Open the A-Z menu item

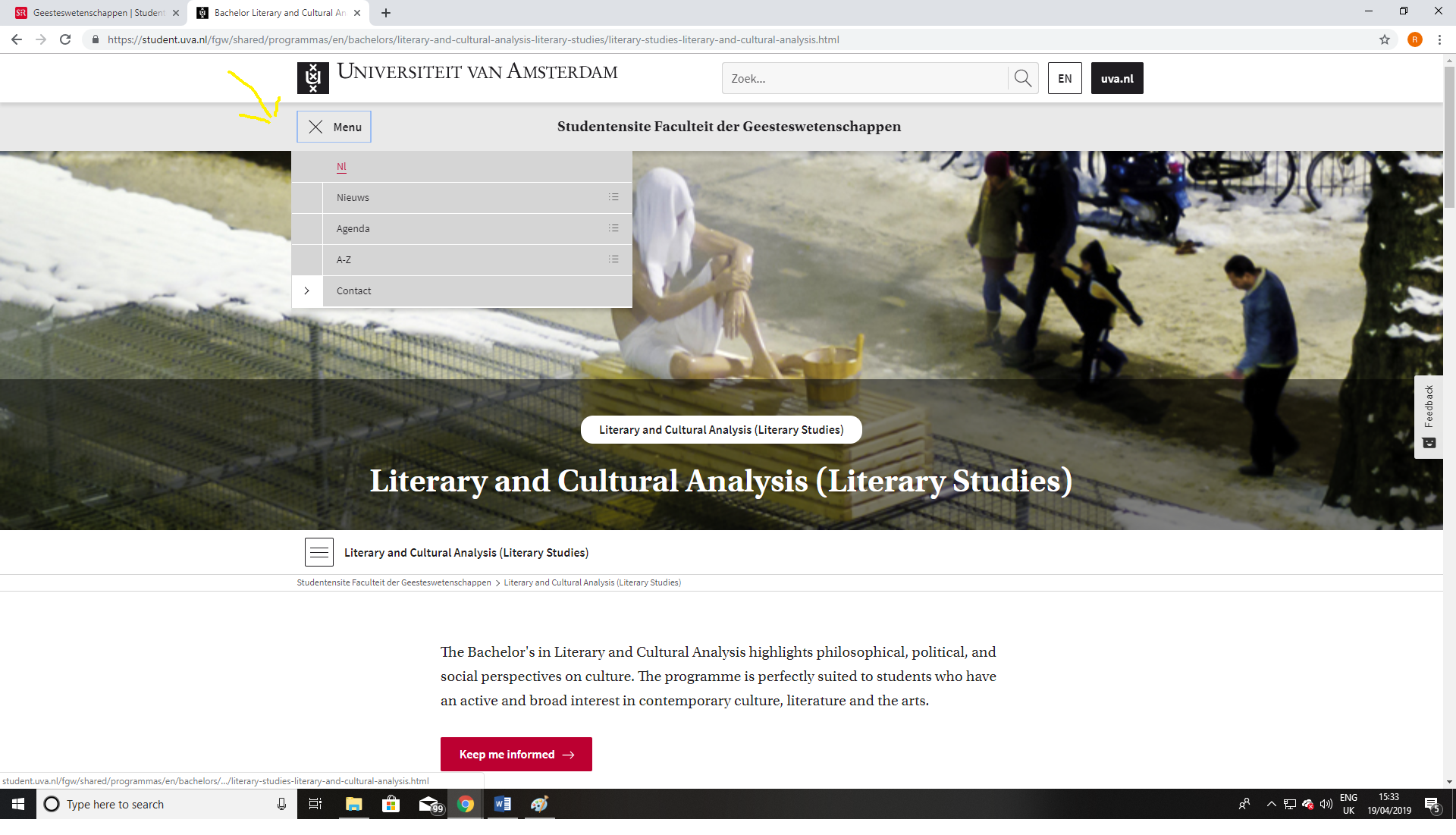[344, 259]
